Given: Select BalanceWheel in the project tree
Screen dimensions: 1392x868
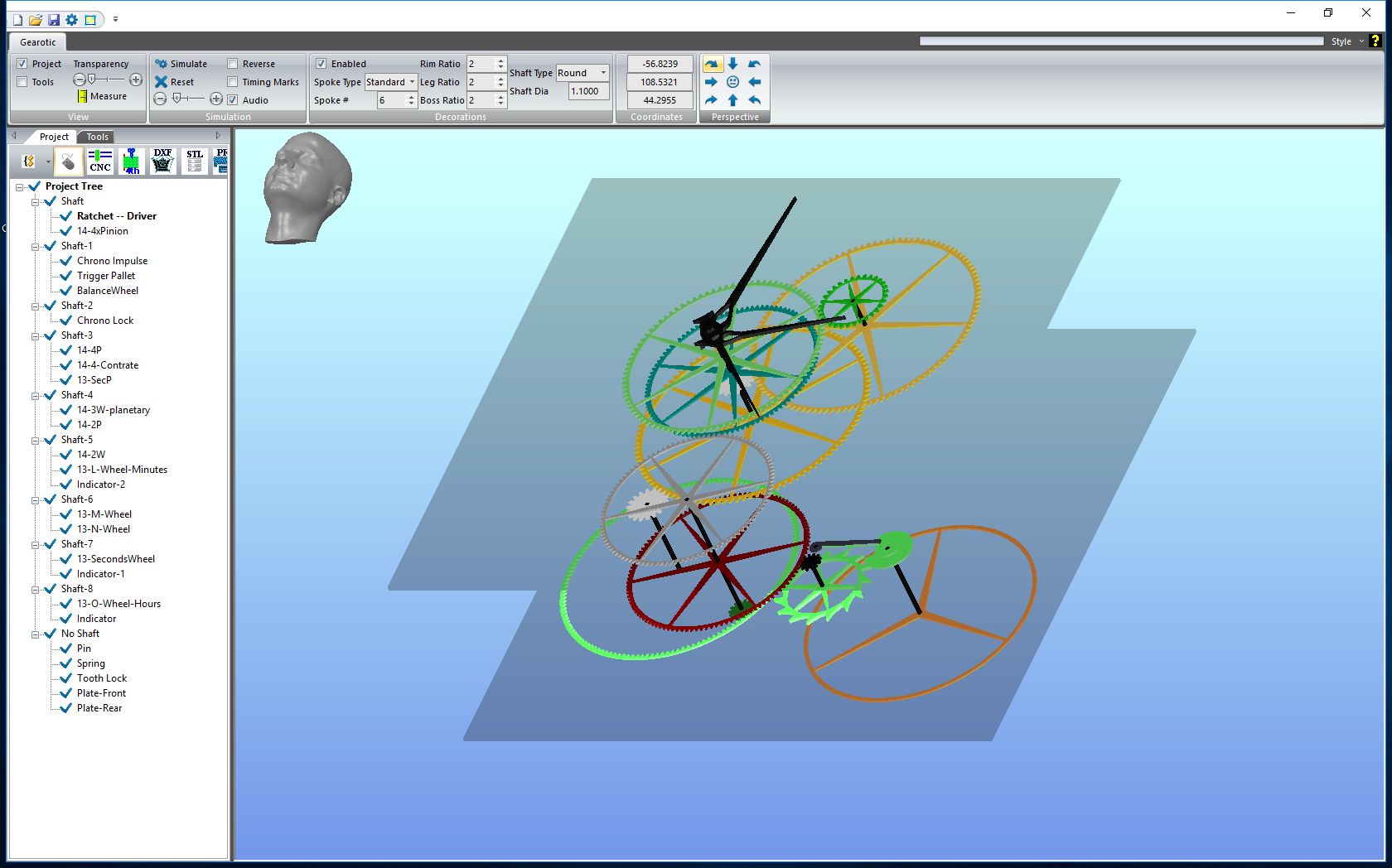Looking at the screenshot, I should (108, 291).
